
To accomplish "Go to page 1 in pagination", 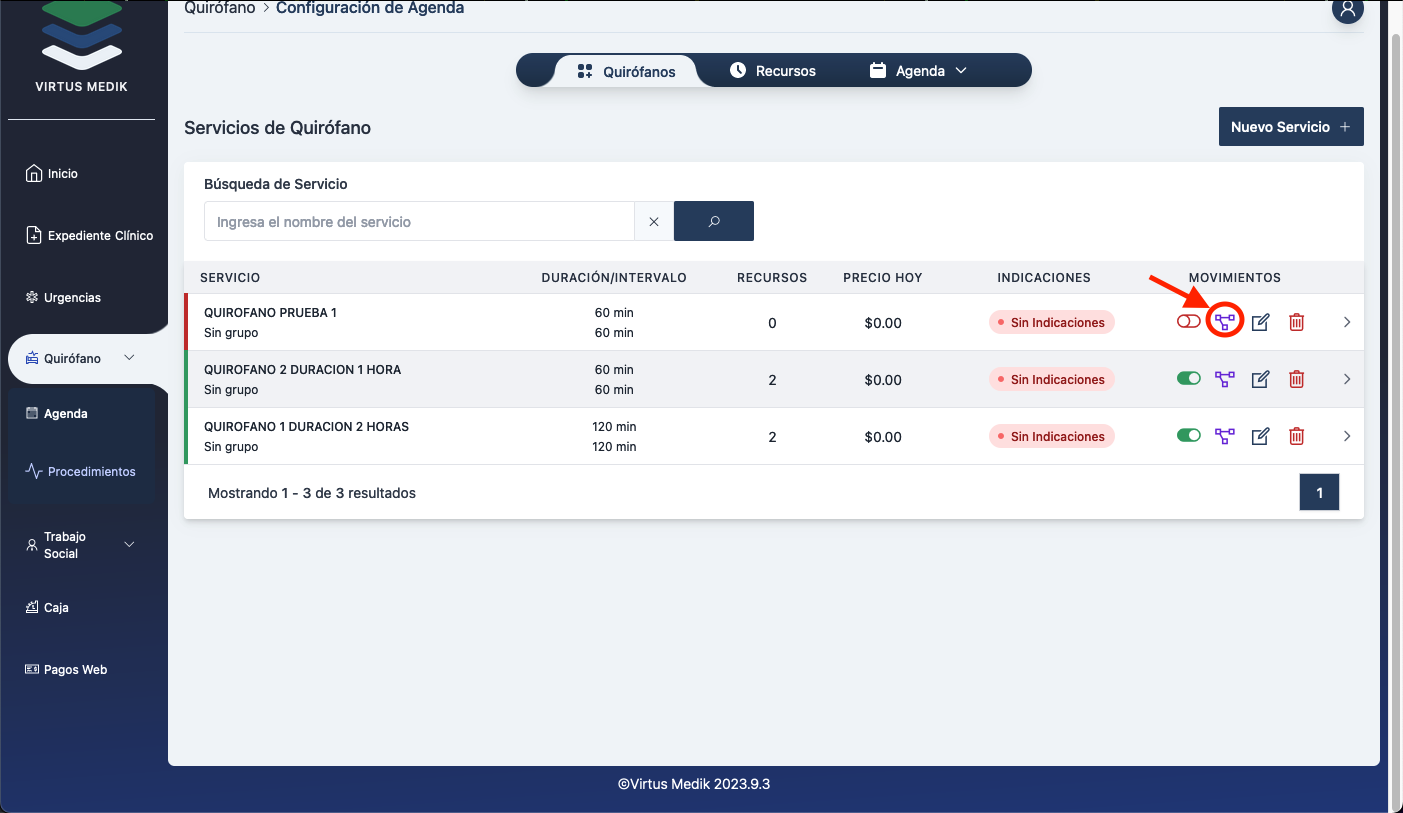I will click(x=1318, y=492).
